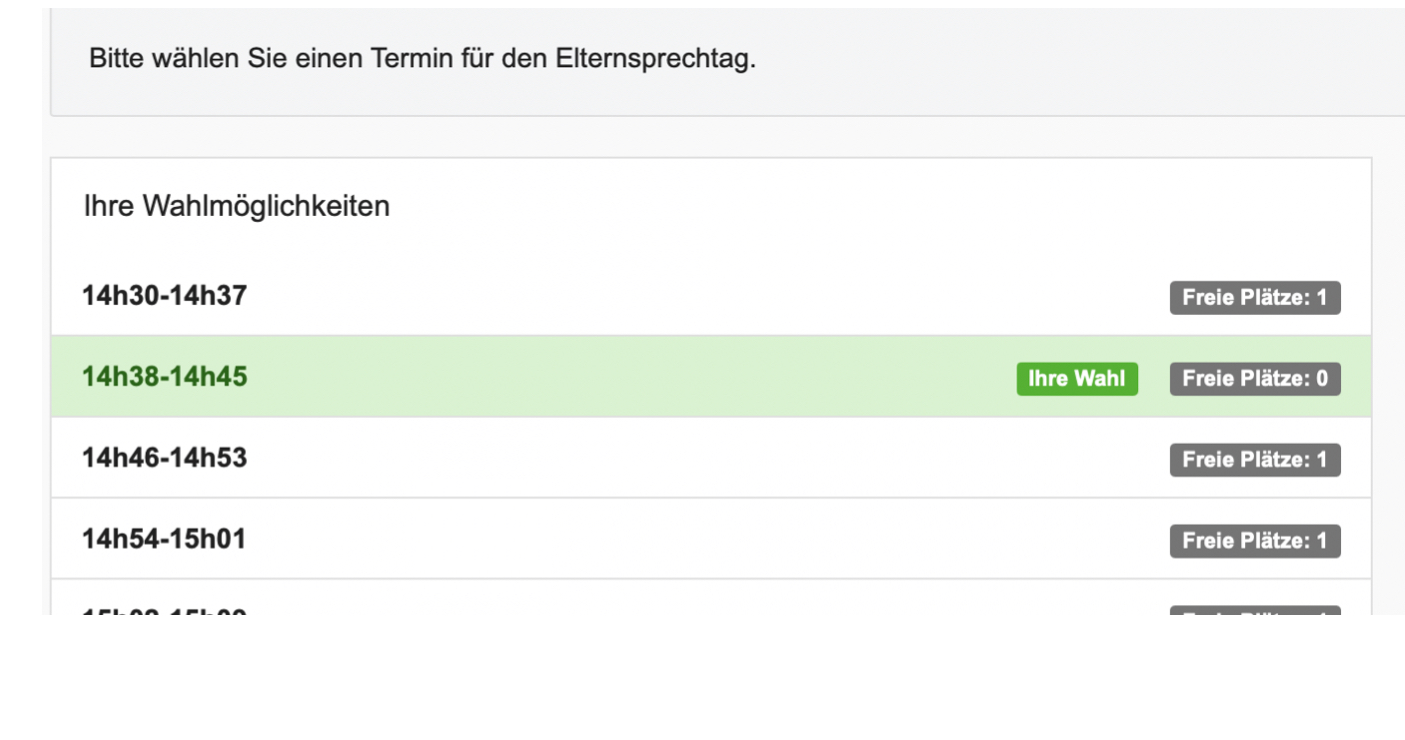This screenshot has height=740, width=1405.
Task: Click 'Freie Plätze: 0' on the selected slot
Action: pos(1258,378)
